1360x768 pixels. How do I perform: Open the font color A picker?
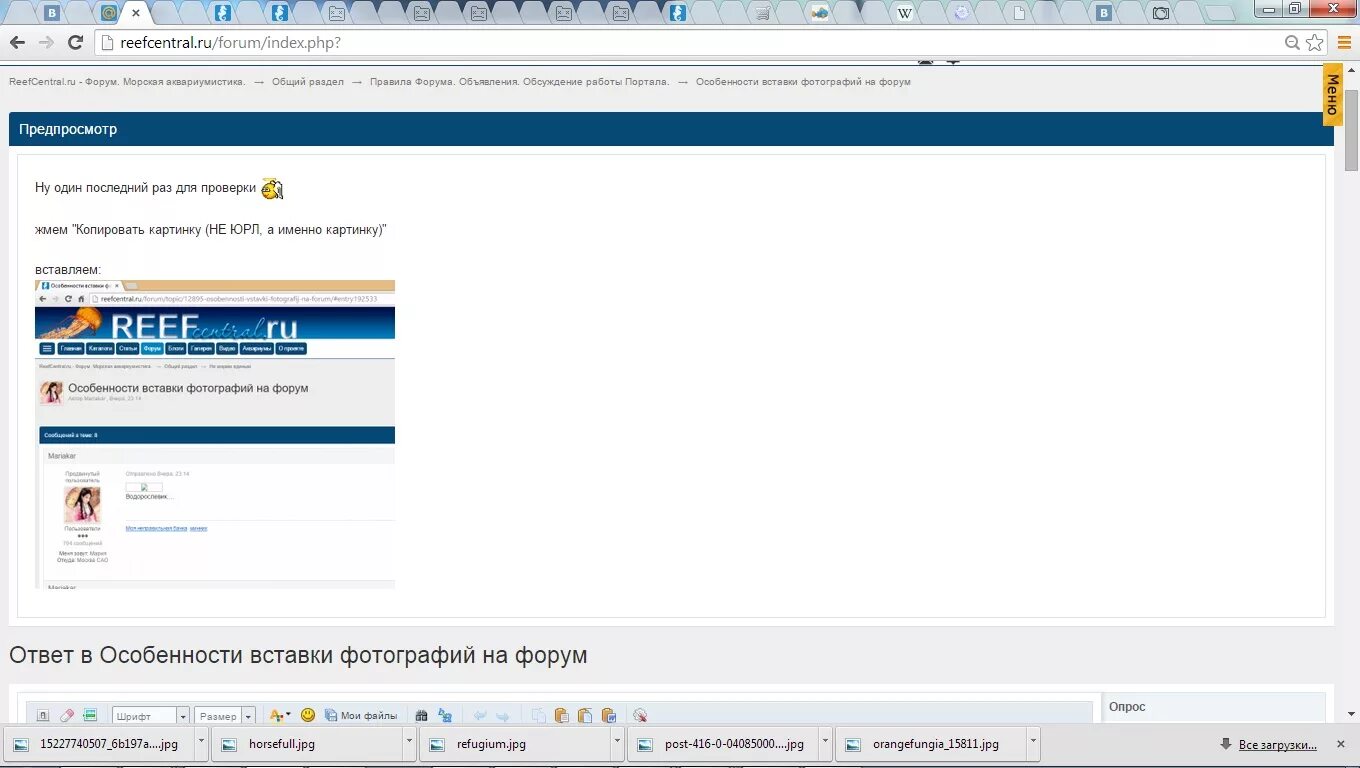pos(280,716)
